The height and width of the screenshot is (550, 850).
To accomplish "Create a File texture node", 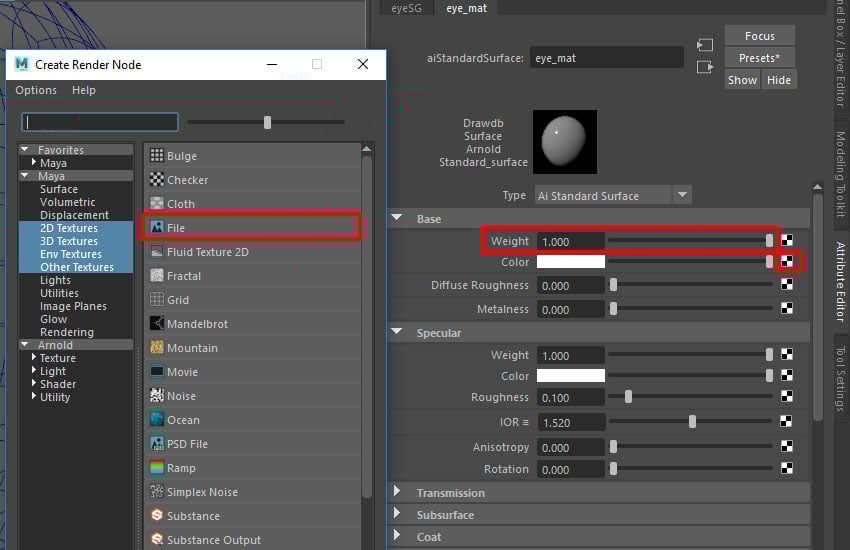I will pos(253,228).
